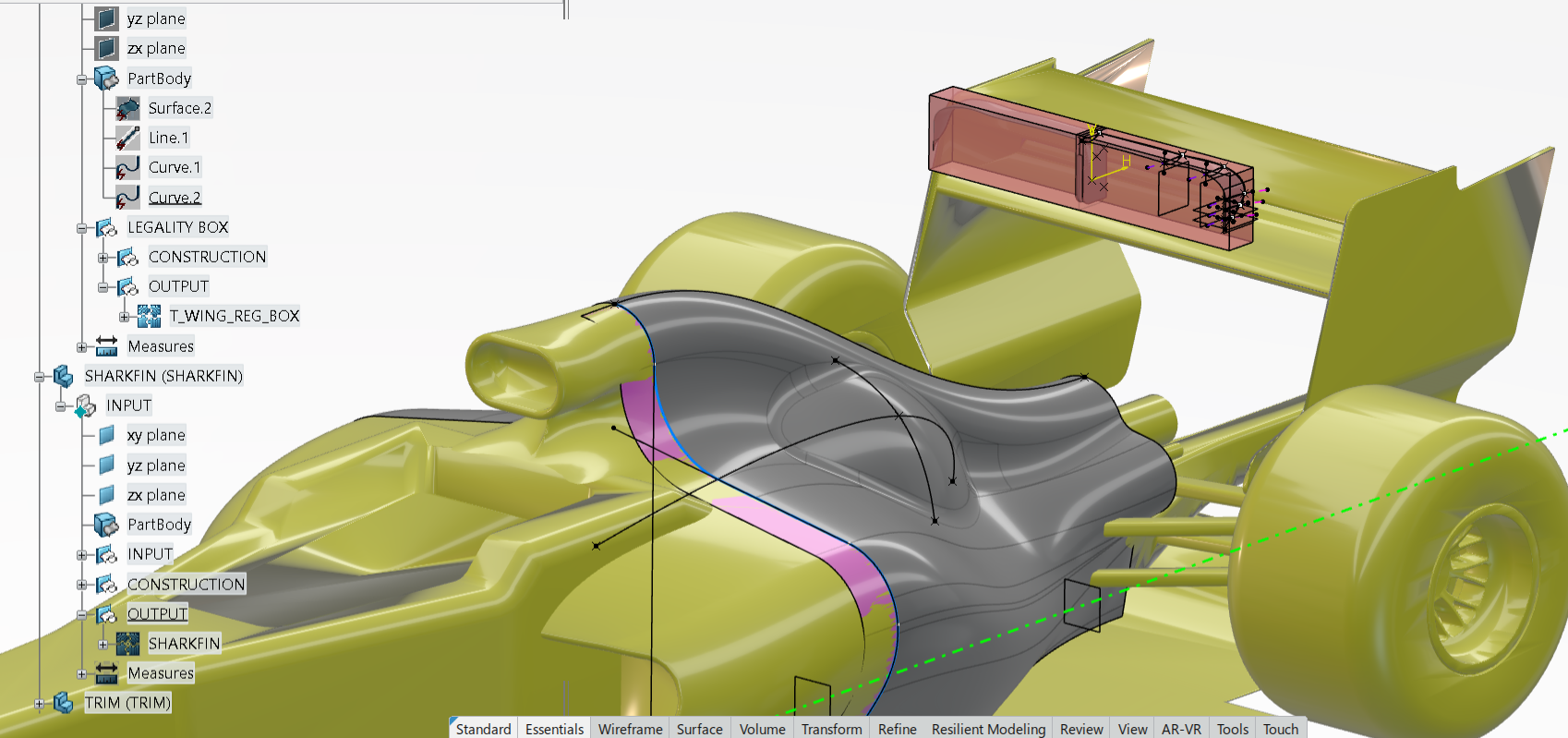Collapse the upper PartBody node
The height and width of the screenshot is (738, 1568).
(x=82, y=79)
